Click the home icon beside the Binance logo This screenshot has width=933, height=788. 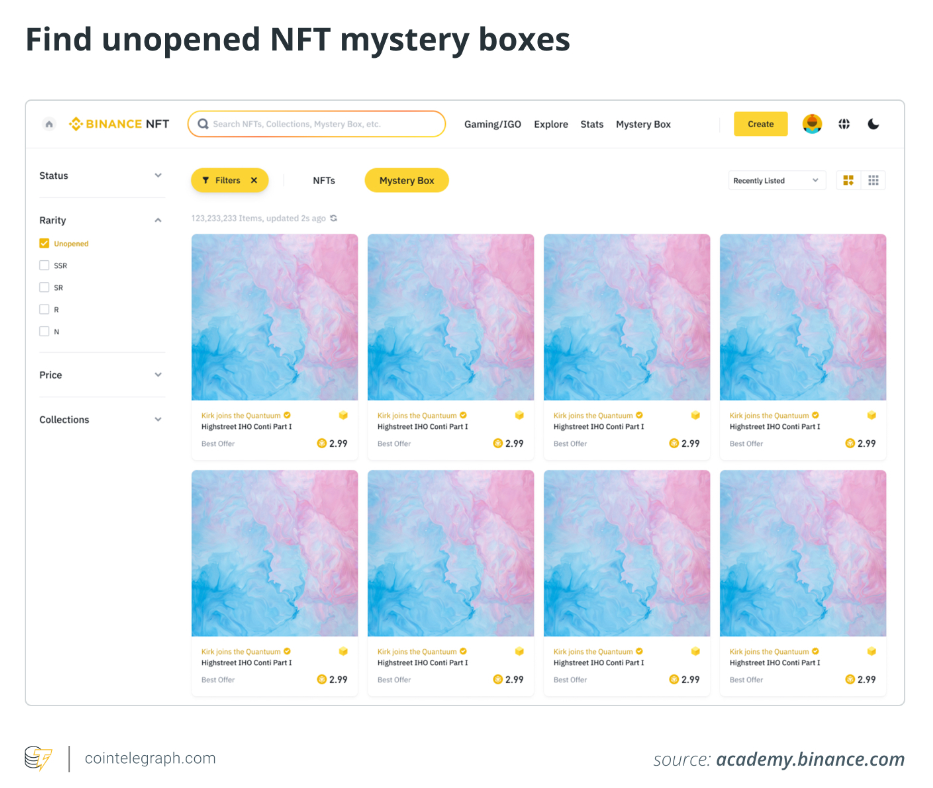click(x=49, y=124)
